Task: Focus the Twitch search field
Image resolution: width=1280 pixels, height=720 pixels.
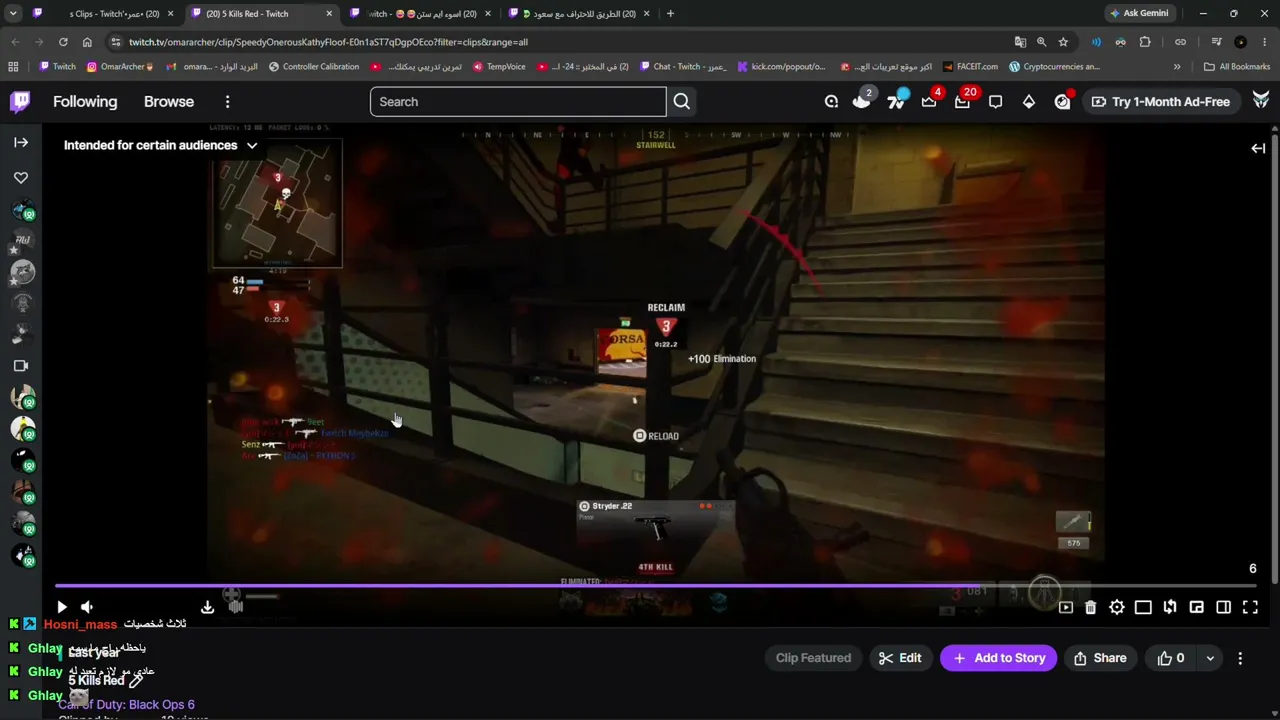Action: coord(518,101)
